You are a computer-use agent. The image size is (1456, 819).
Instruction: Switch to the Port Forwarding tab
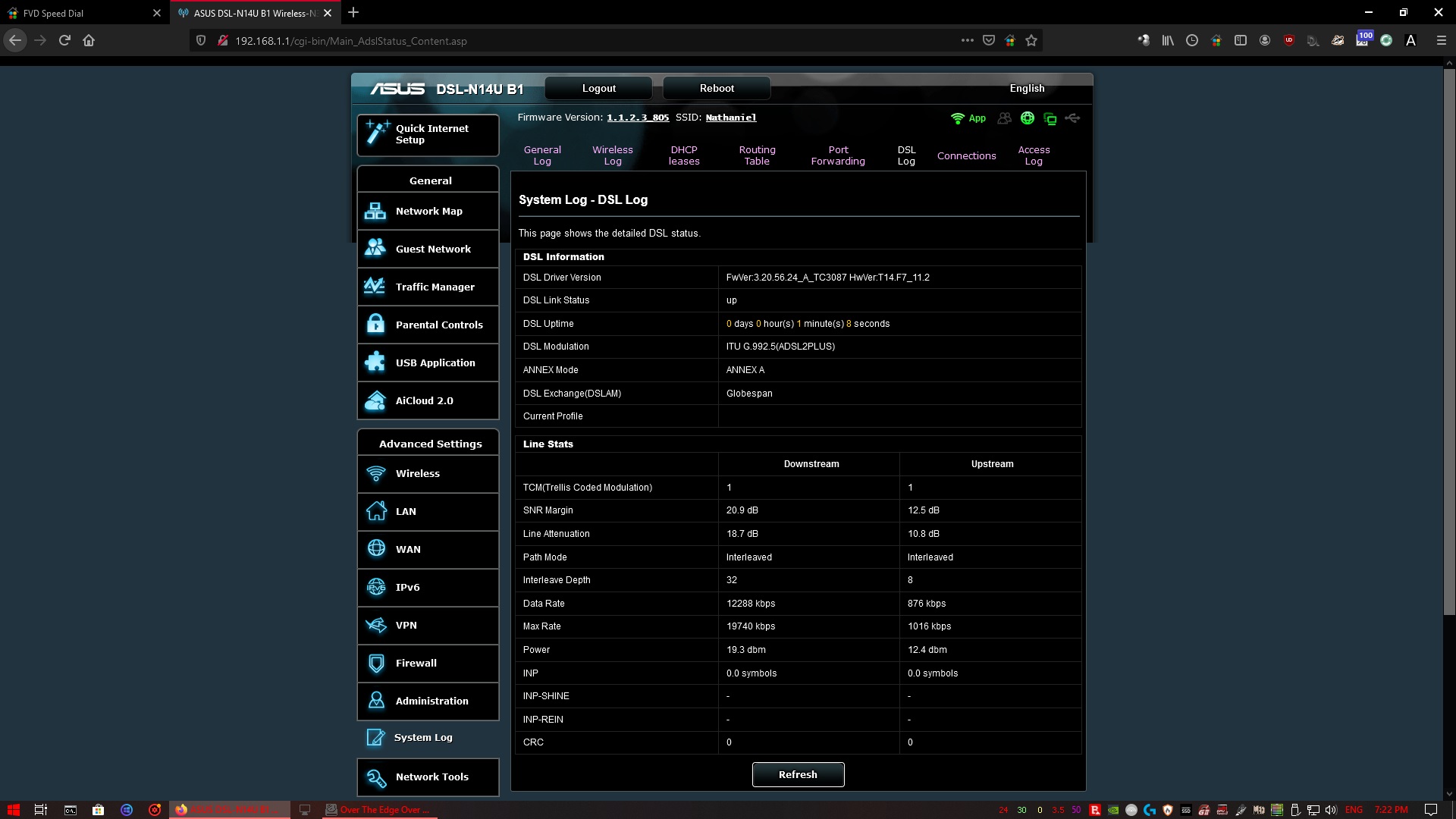838,155
